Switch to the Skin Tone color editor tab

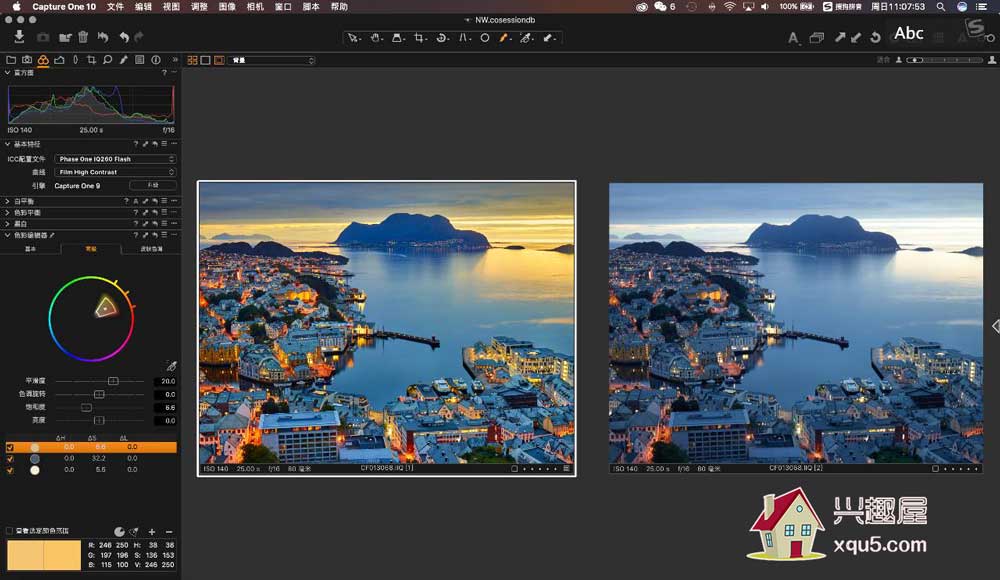click(x=151, y=249)
